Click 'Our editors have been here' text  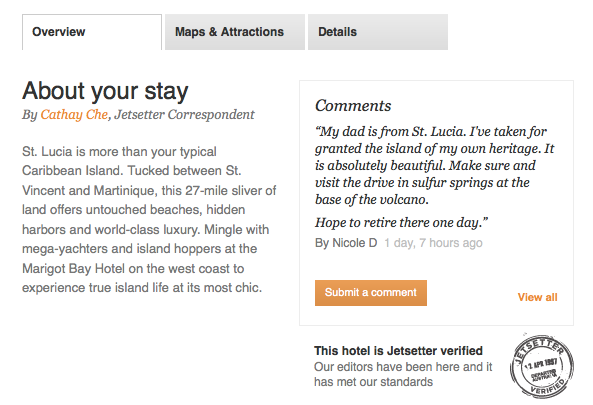[x=403, y=374]
